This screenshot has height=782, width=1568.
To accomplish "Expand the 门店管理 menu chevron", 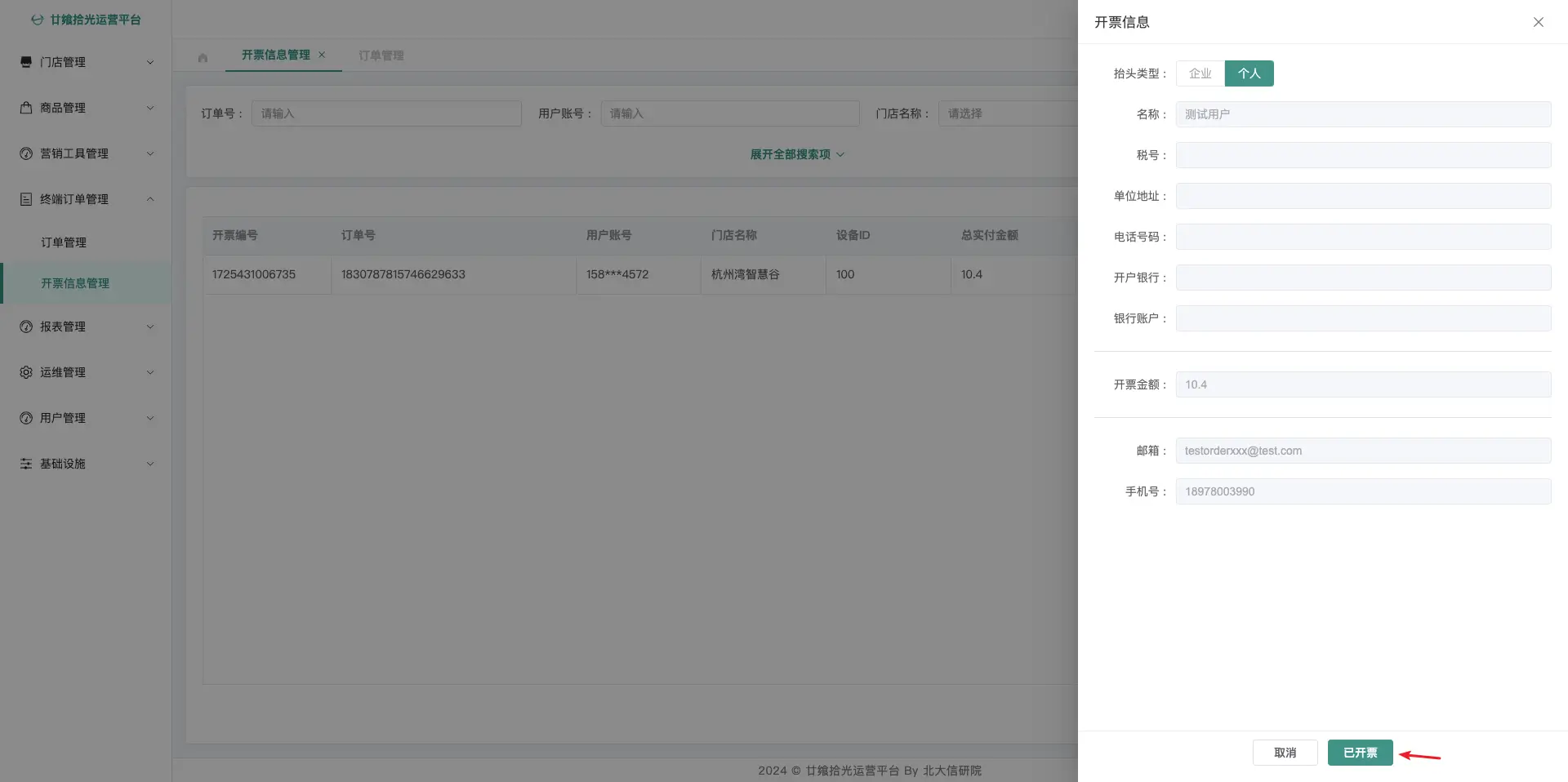I will click(150, 62).
